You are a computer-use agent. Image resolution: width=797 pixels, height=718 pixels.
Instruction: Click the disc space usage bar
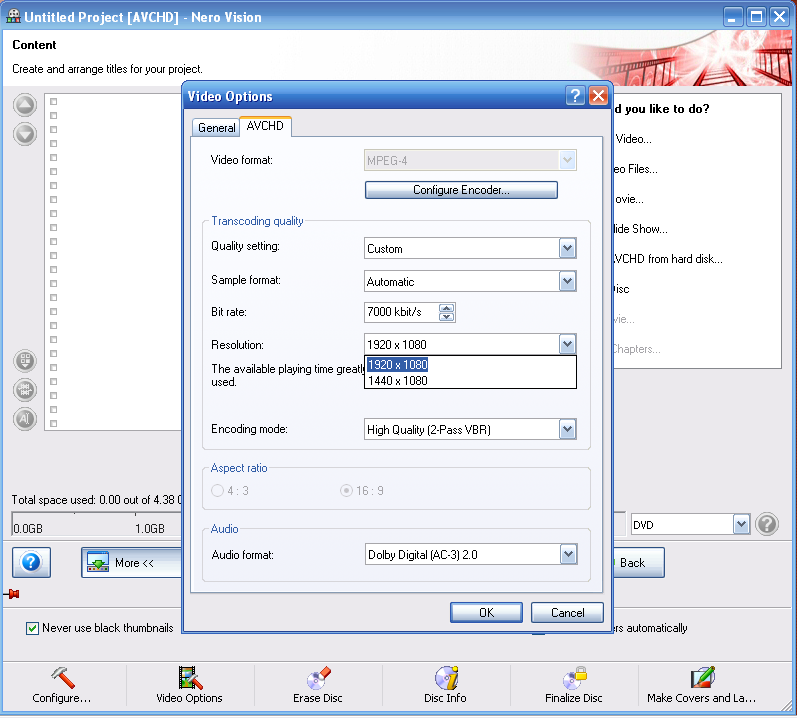[97, 524]
